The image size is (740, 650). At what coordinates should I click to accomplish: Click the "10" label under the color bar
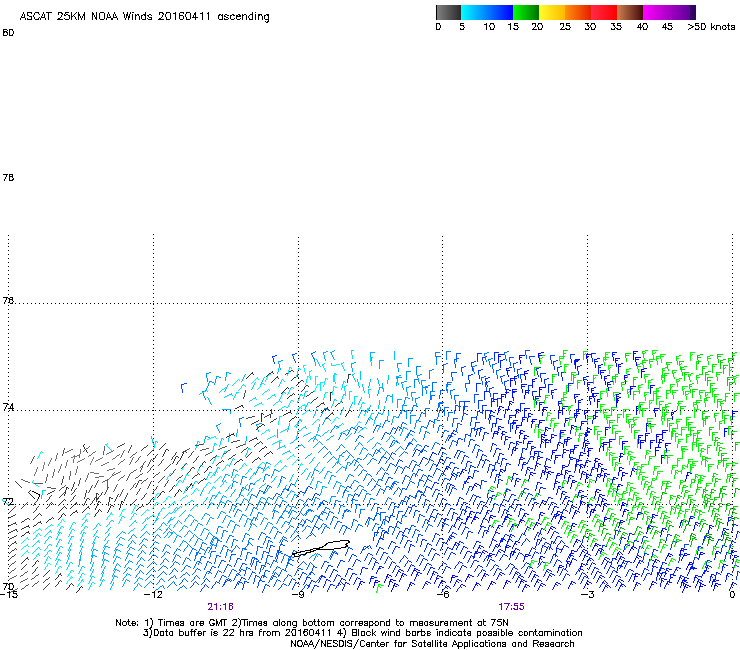pos(489,27)
